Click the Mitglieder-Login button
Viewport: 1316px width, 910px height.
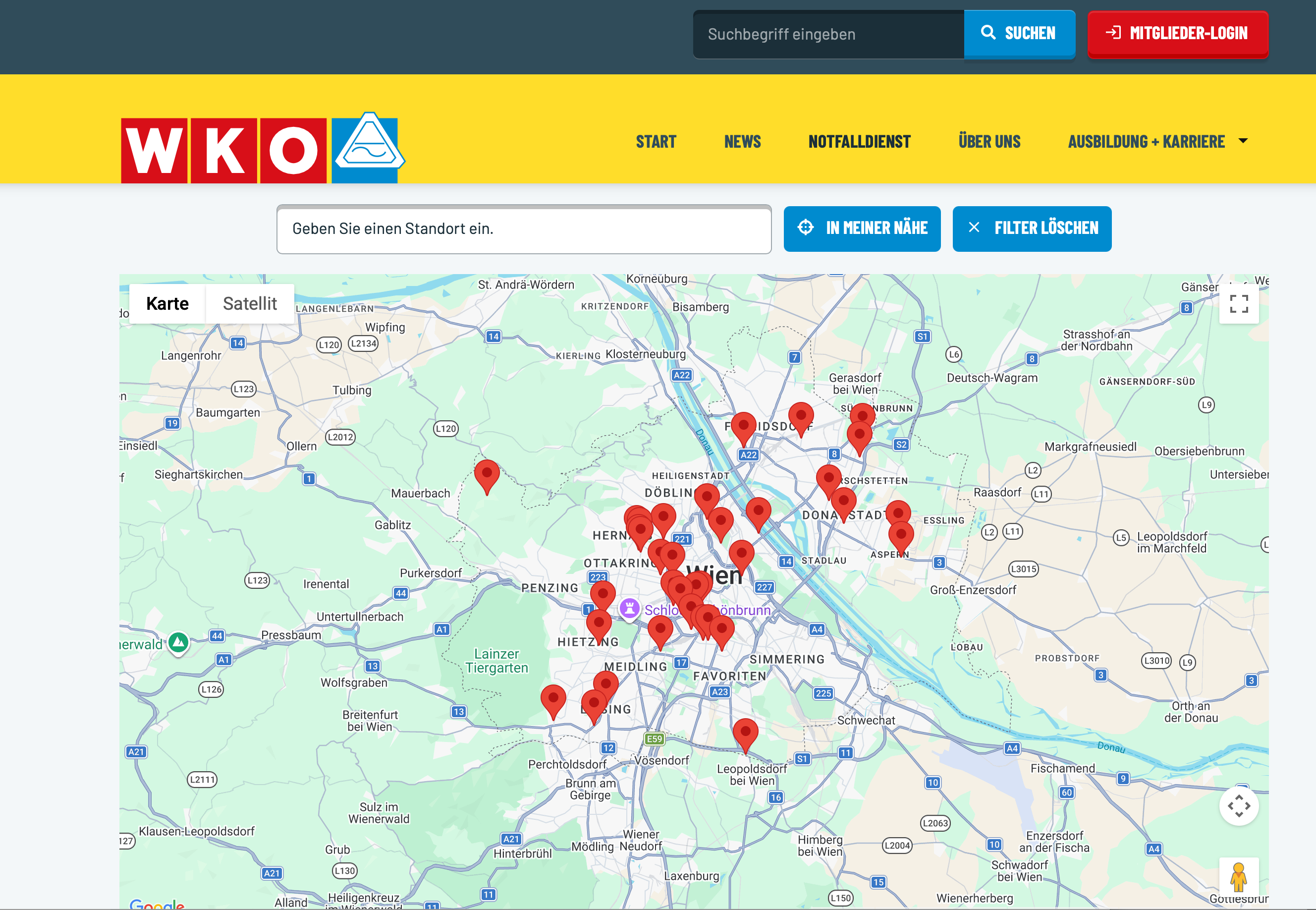coord(1177,34)
